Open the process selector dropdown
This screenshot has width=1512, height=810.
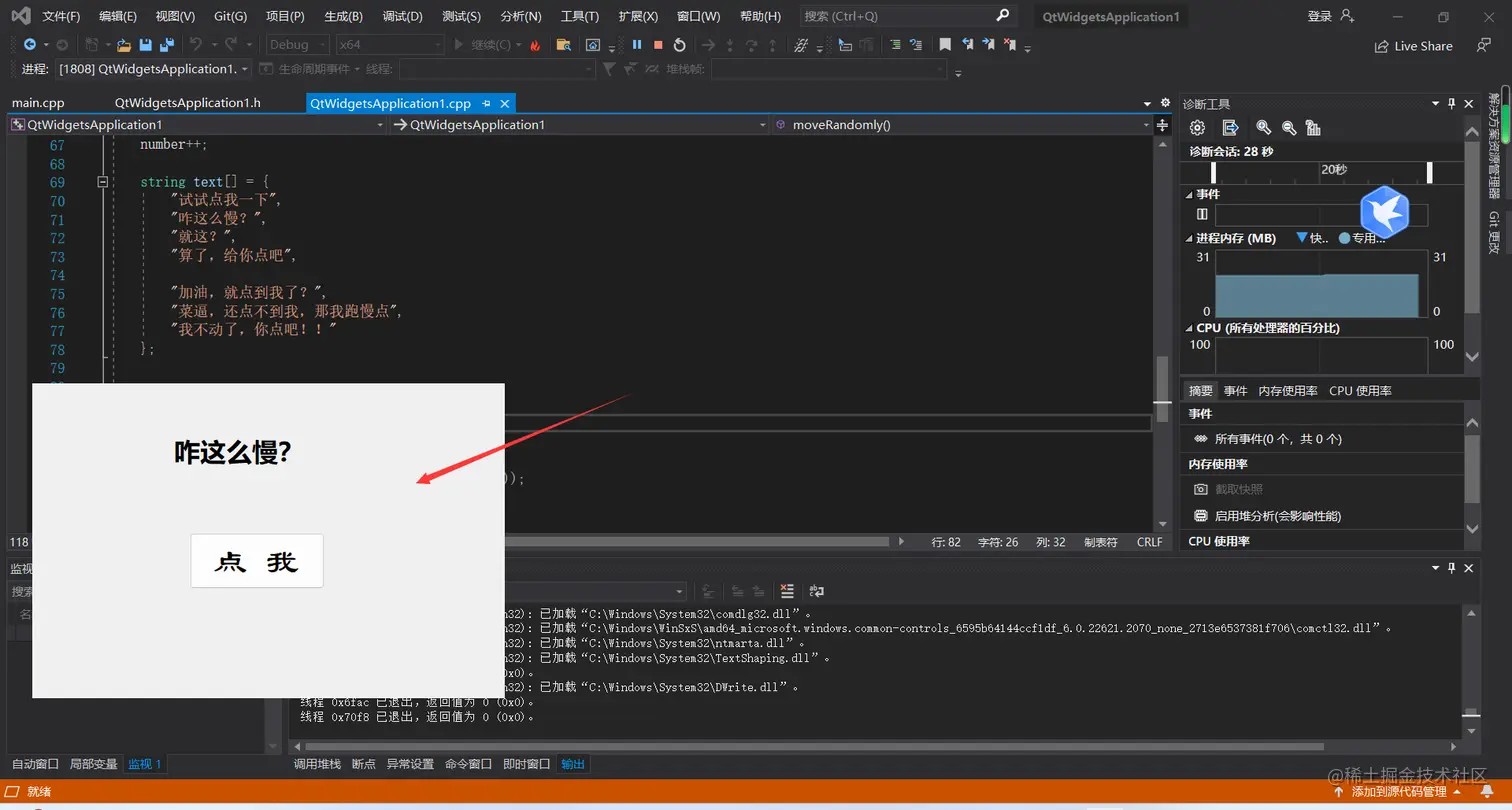[153, 69]
